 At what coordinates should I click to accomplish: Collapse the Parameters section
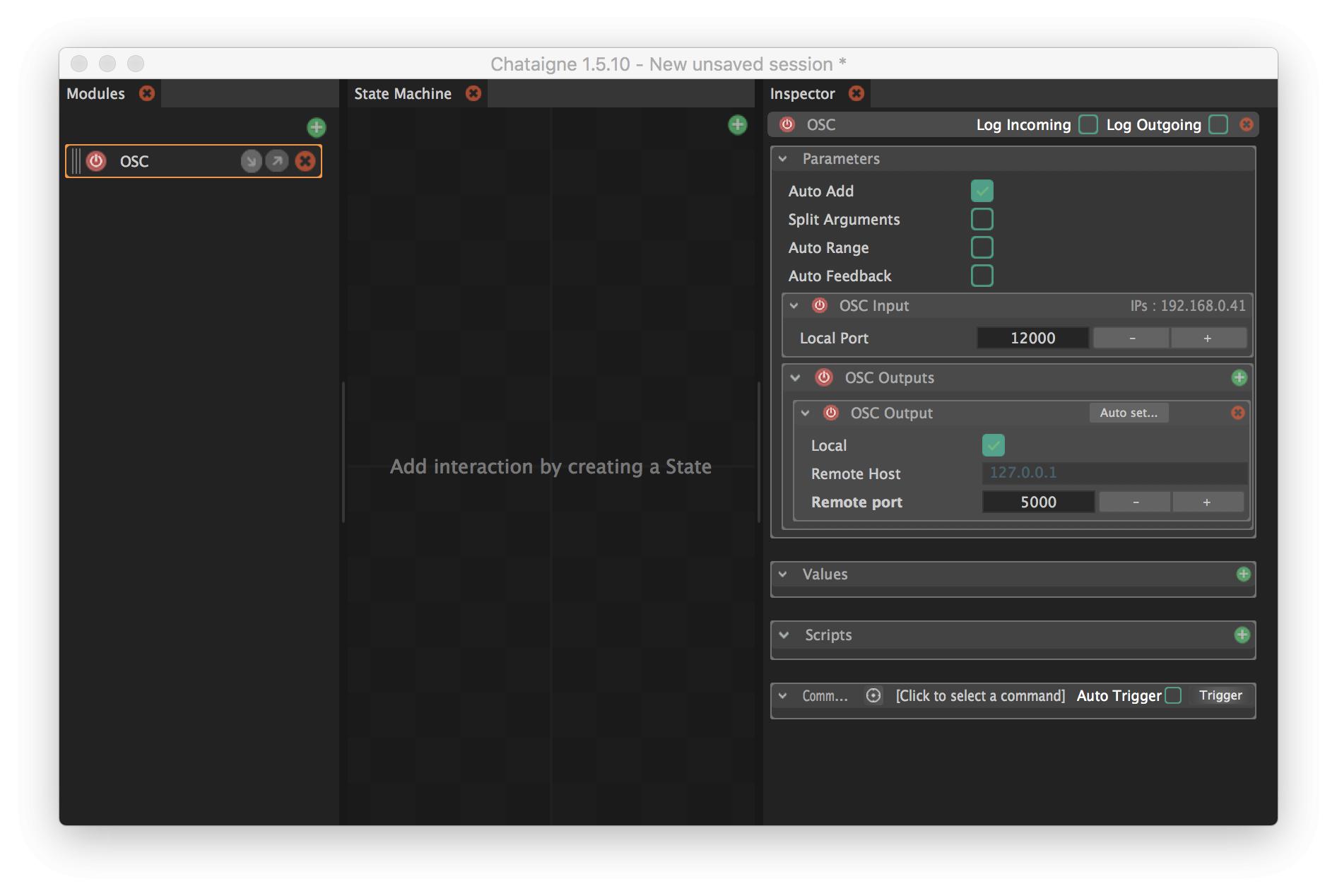(783, 159)
